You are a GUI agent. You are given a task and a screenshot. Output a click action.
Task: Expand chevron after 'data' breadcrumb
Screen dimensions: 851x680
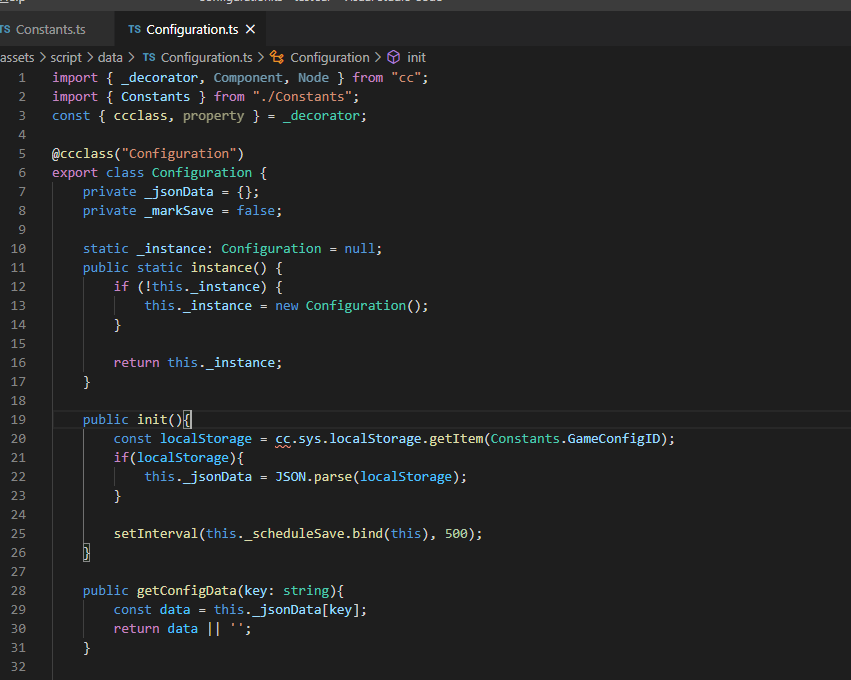click(x=131, y=58)
